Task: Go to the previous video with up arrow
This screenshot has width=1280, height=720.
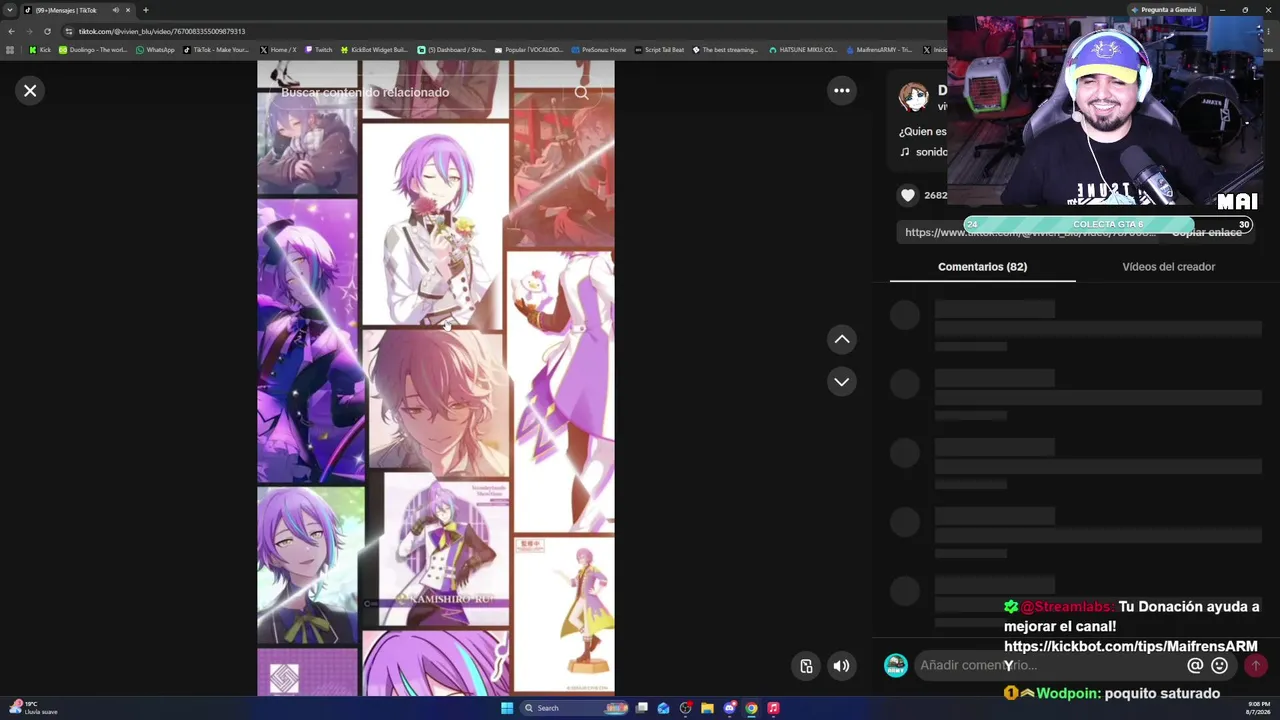Action: tap(842, 340)
